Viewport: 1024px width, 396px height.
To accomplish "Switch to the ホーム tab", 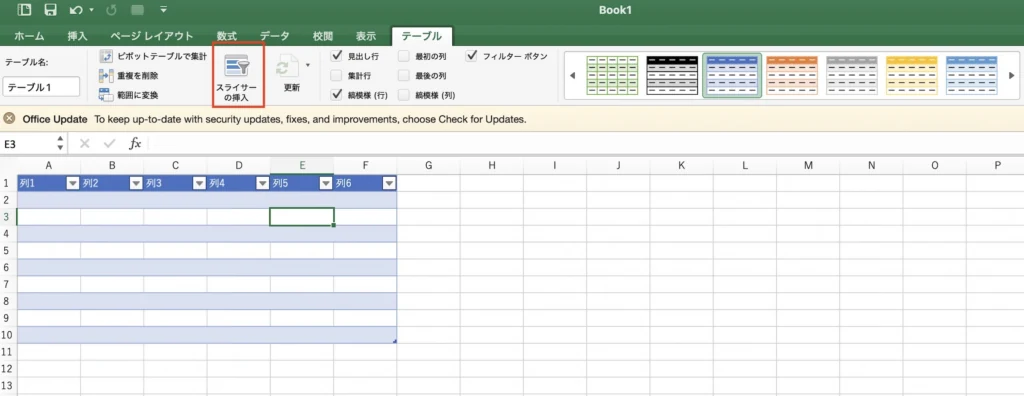I will pos(29,36).
